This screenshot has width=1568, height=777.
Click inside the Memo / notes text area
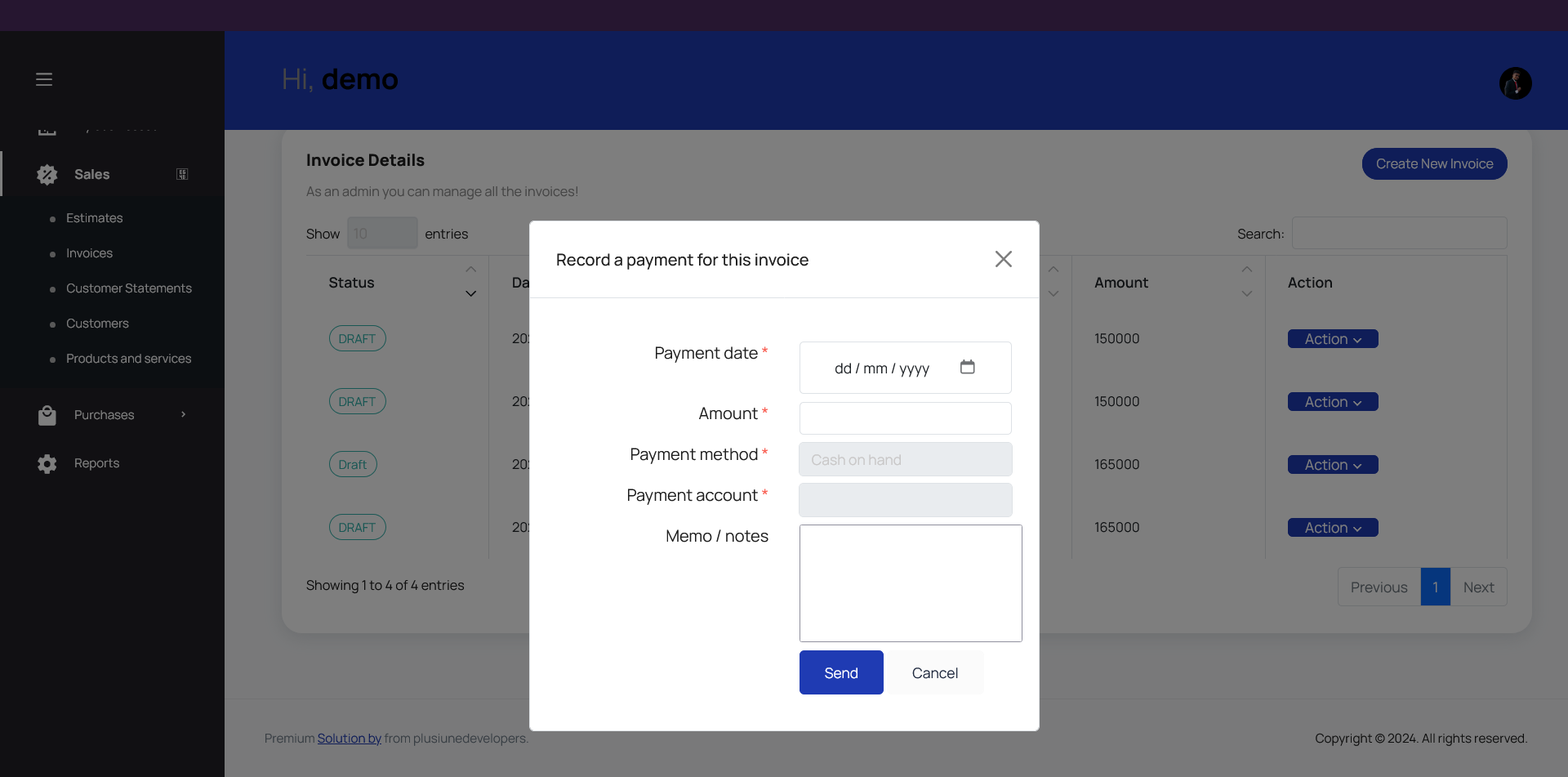coord(910,583)
